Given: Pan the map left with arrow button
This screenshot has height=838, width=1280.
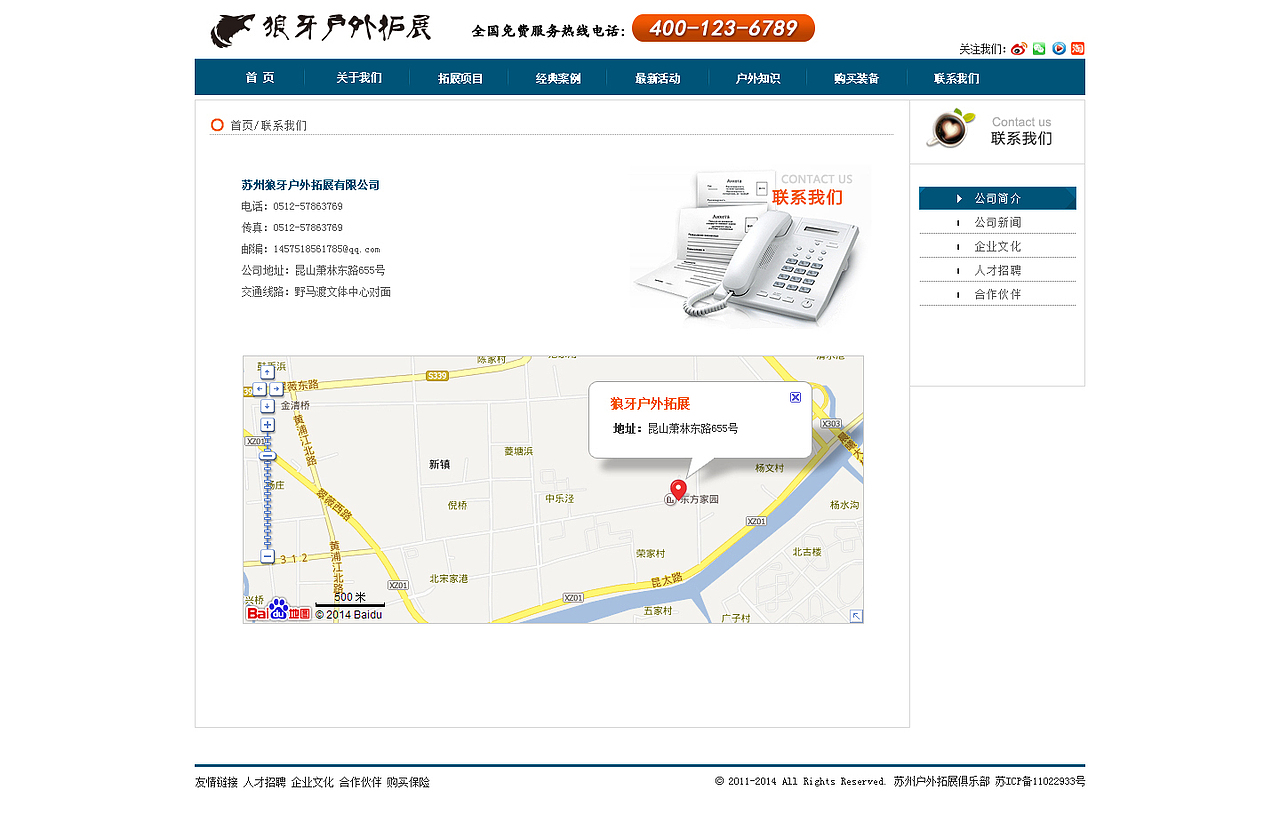Looking at the screenshot, I should coord(259,389).
